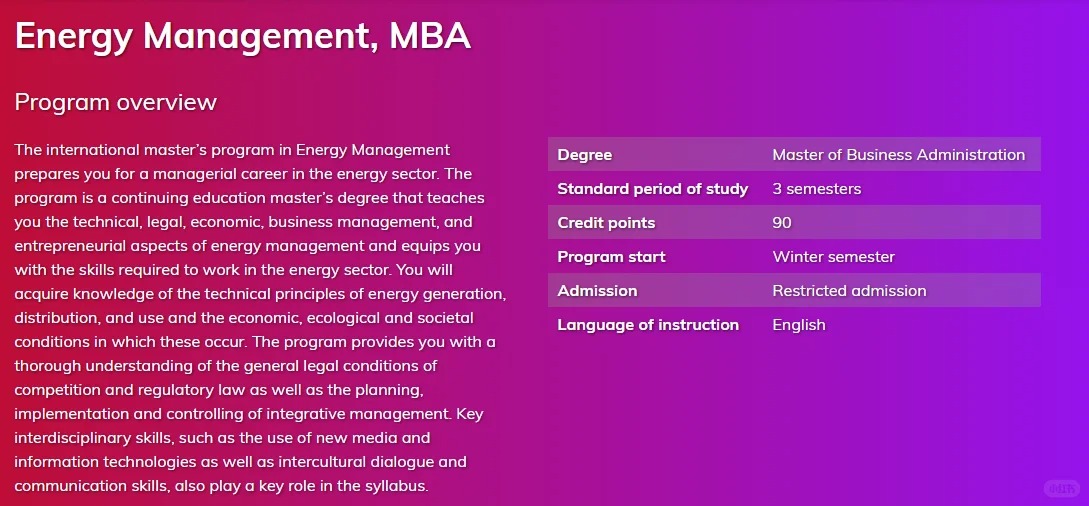Click the first line of overview paragraph
The image size is (1089, 506).
tap(232, 150)
